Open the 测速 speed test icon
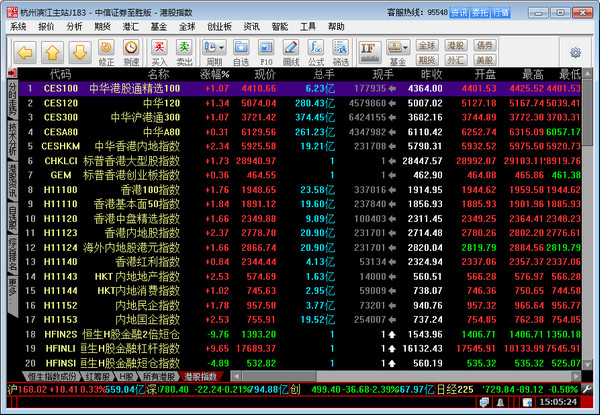 coord(131,52)
